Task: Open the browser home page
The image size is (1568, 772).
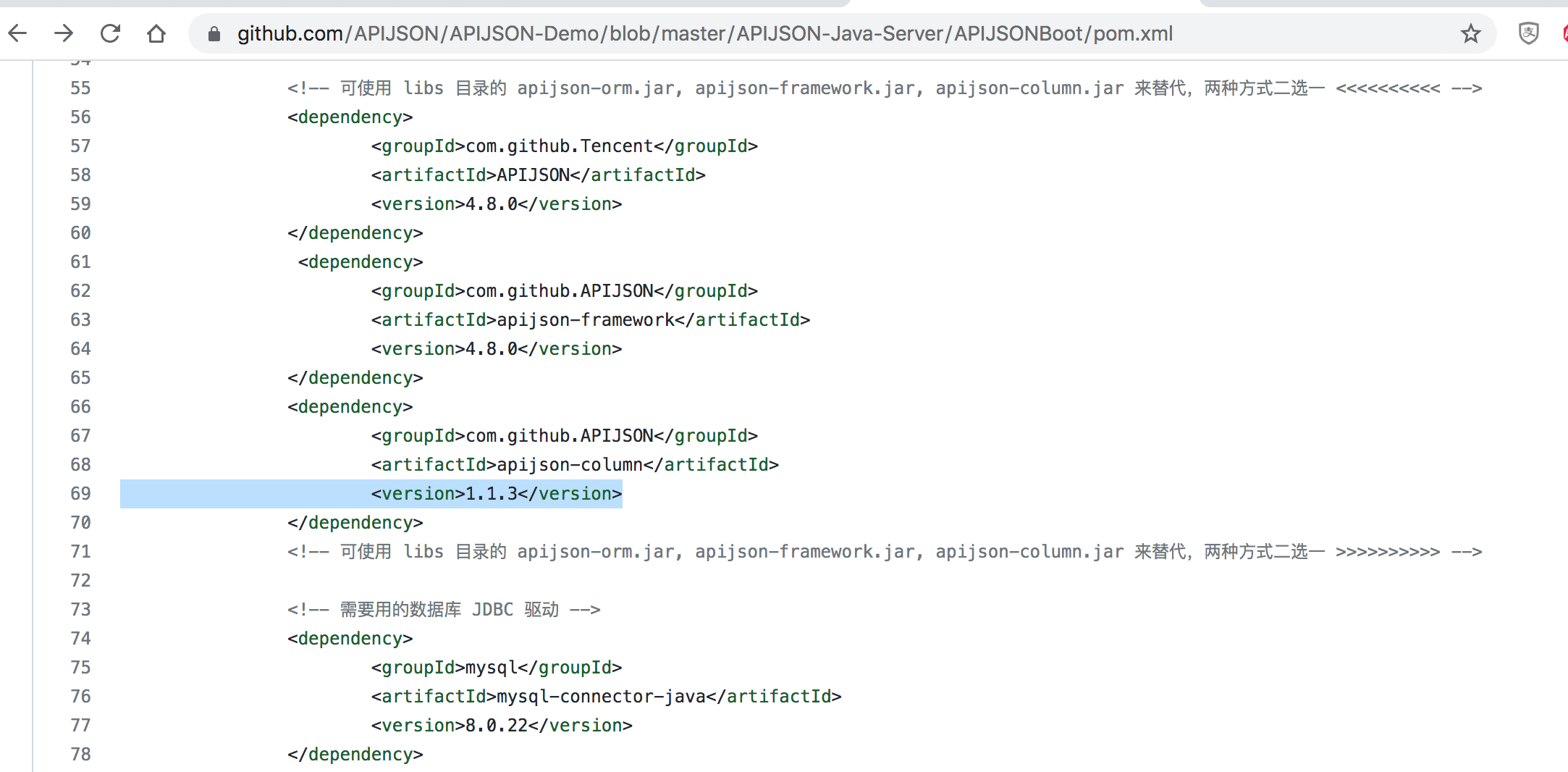Action: pyautogui.click(x=156, y=33)
